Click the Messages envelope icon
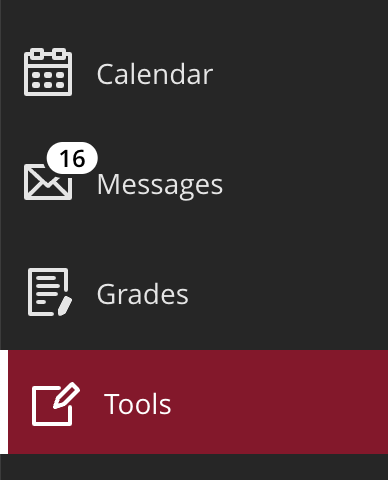The image size is (388, 480). pyautogui.click(x=48, y=182)
